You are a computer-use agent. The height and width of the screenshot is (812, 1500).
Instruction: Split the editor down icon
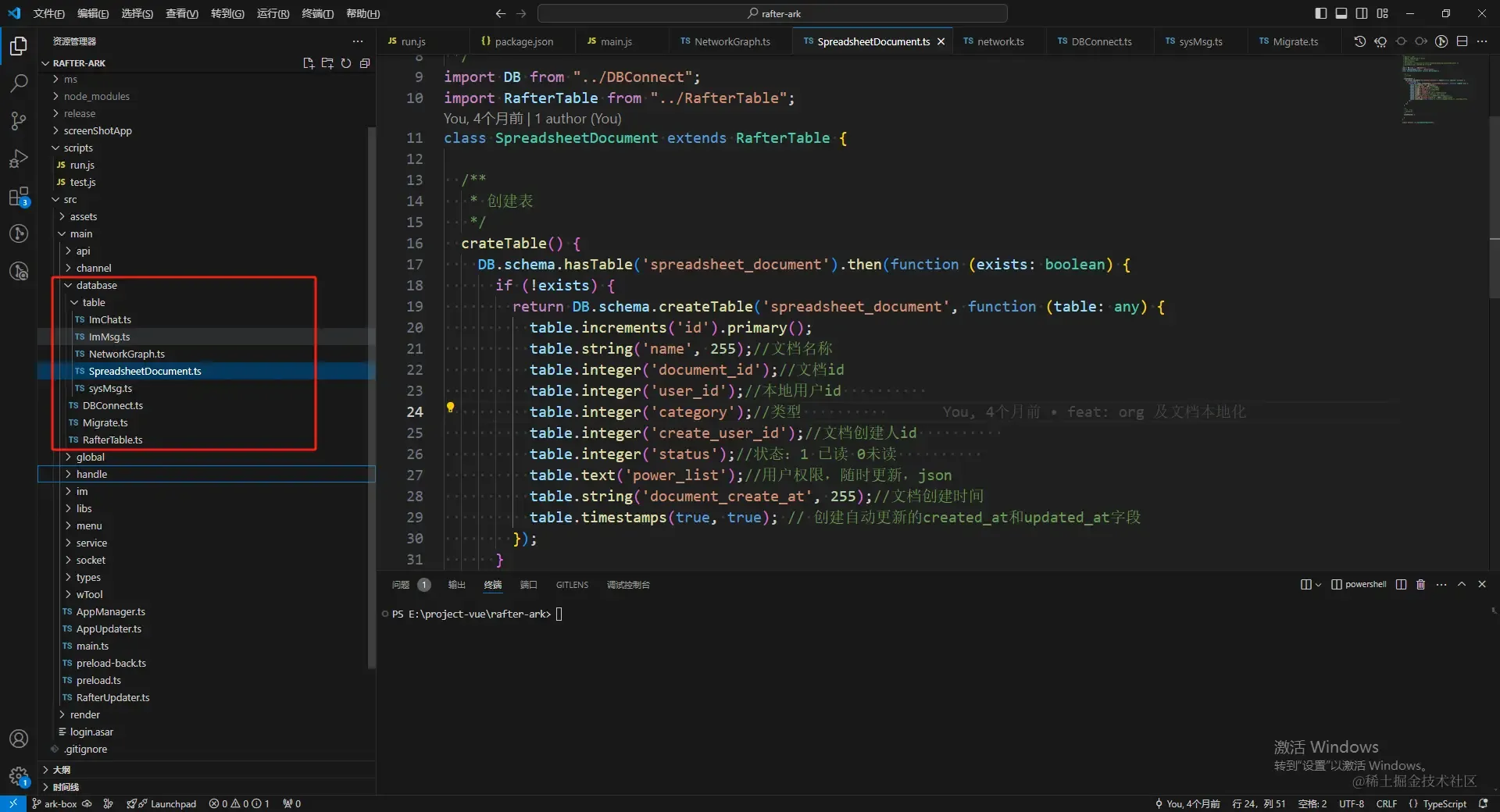pos(1462,41)
